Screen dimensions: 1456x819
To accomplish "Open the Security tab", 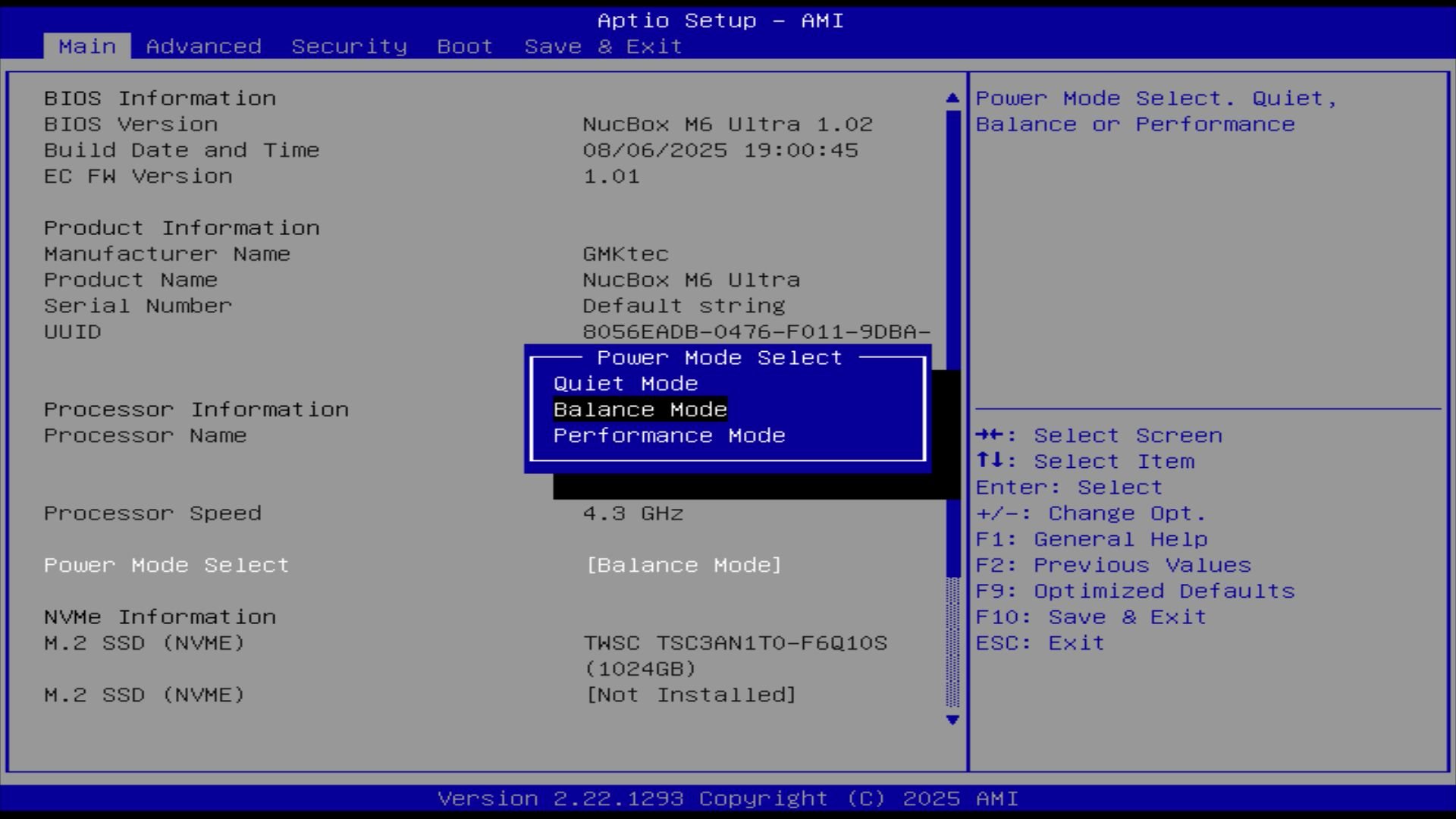I will point(349,46).
